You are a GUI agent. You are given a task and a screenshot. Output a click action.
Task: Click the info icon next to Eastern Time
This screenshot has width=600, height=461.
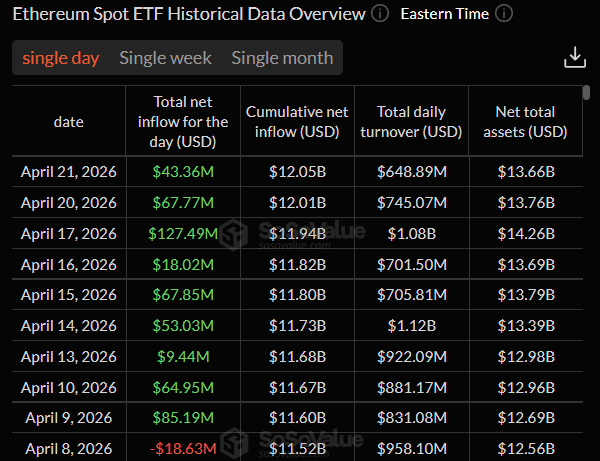tap(504, 14)
